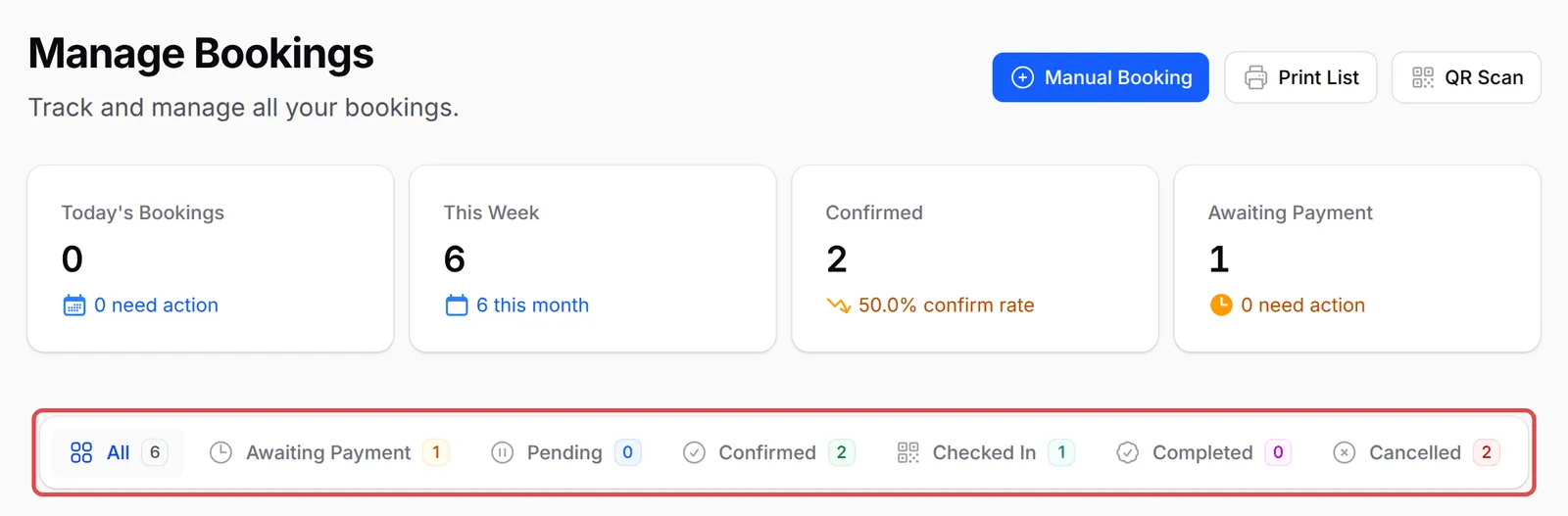Click the calendar icon under Today's Bookings
Viewport: 1568px width, 516px height.
point(74,305)
